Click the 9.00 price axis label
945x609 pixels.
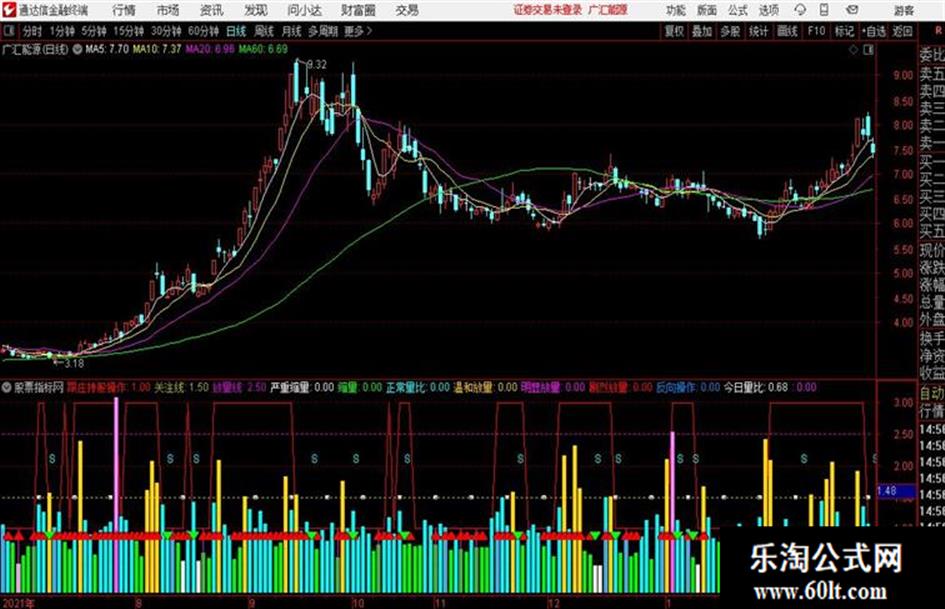click(x=902, y=75)
